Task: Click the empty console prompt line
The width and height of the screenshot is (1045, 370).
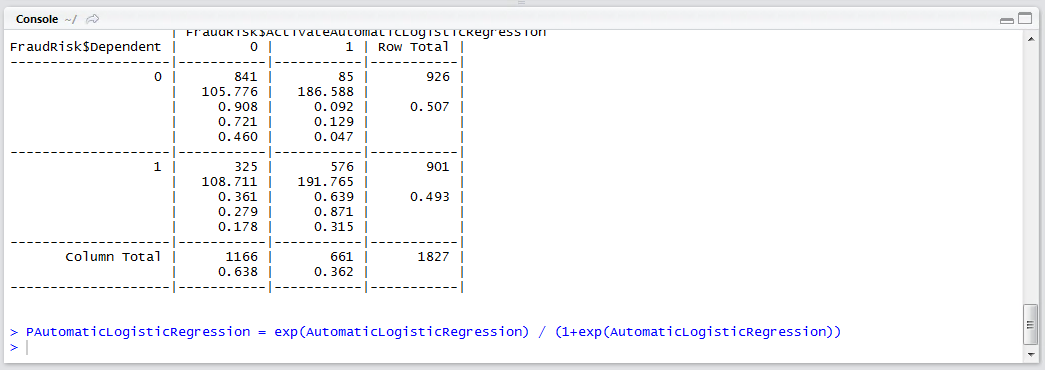Action: tap(512, 347)
